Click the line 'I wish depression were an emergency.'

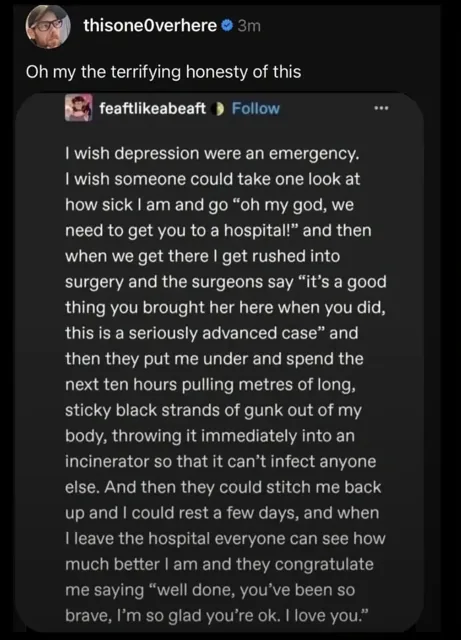coord(212,153)
